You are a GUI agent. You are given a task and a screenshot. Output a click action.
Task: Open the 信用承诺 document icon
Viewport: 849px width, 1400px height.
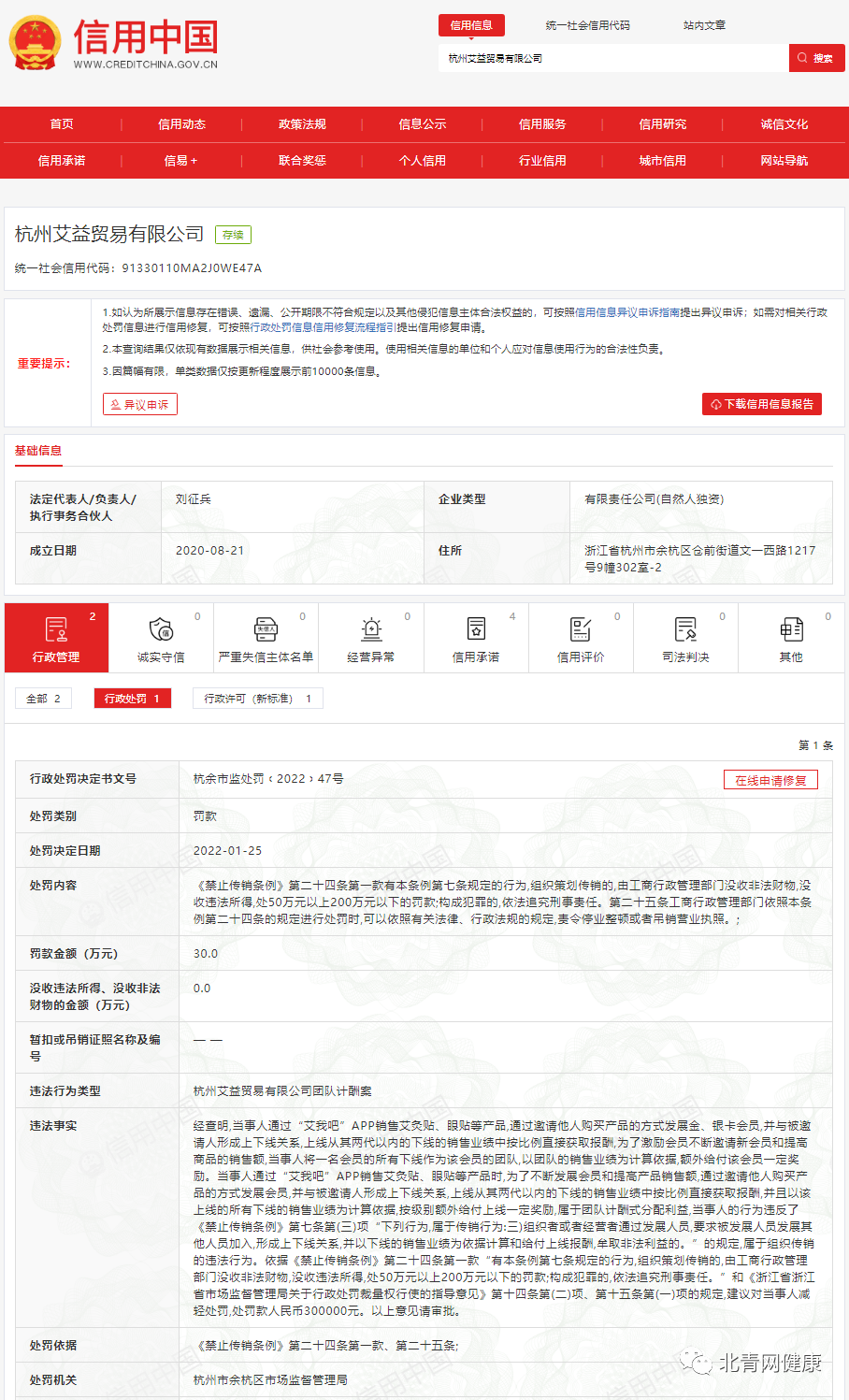[x=476, y=629]
